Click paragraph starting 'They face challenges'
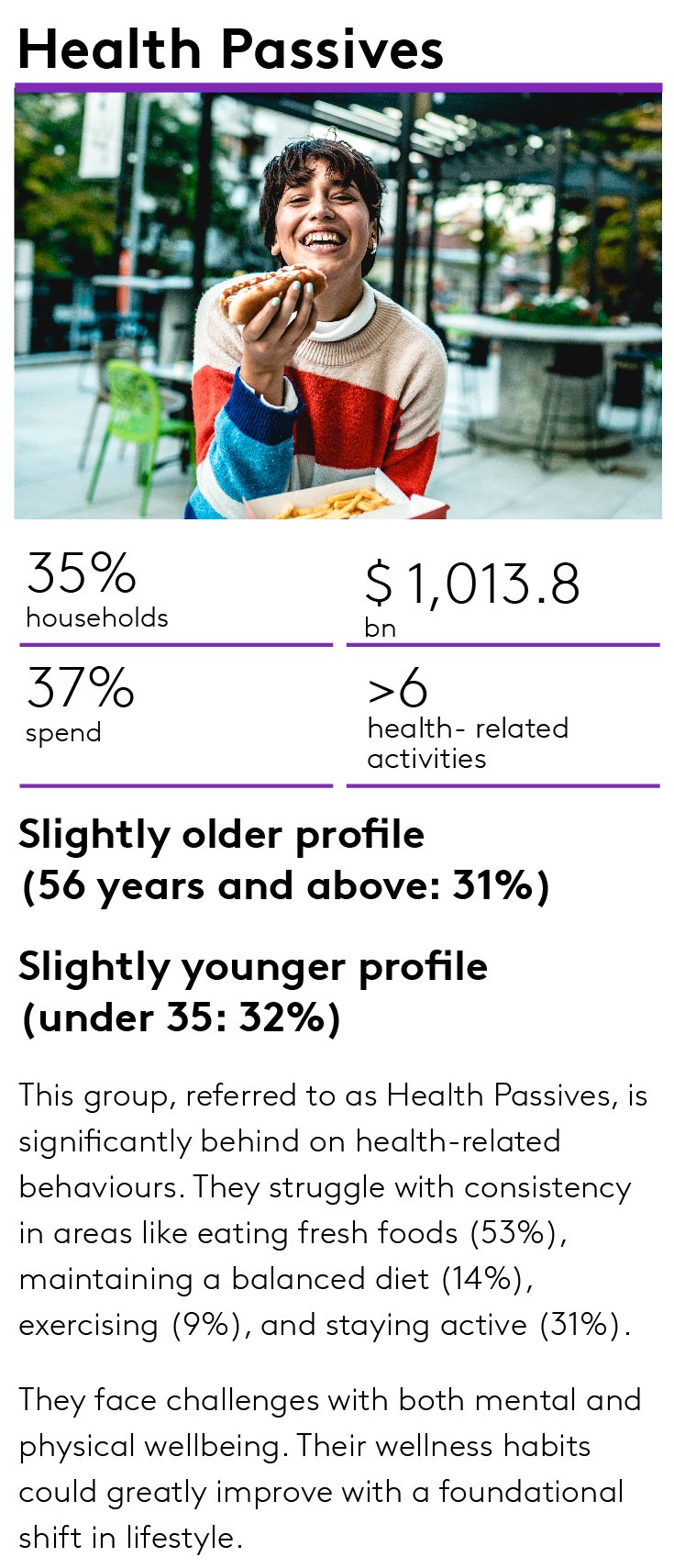The width and height of the screenshot is (674, 1568). pos(330,1469)
